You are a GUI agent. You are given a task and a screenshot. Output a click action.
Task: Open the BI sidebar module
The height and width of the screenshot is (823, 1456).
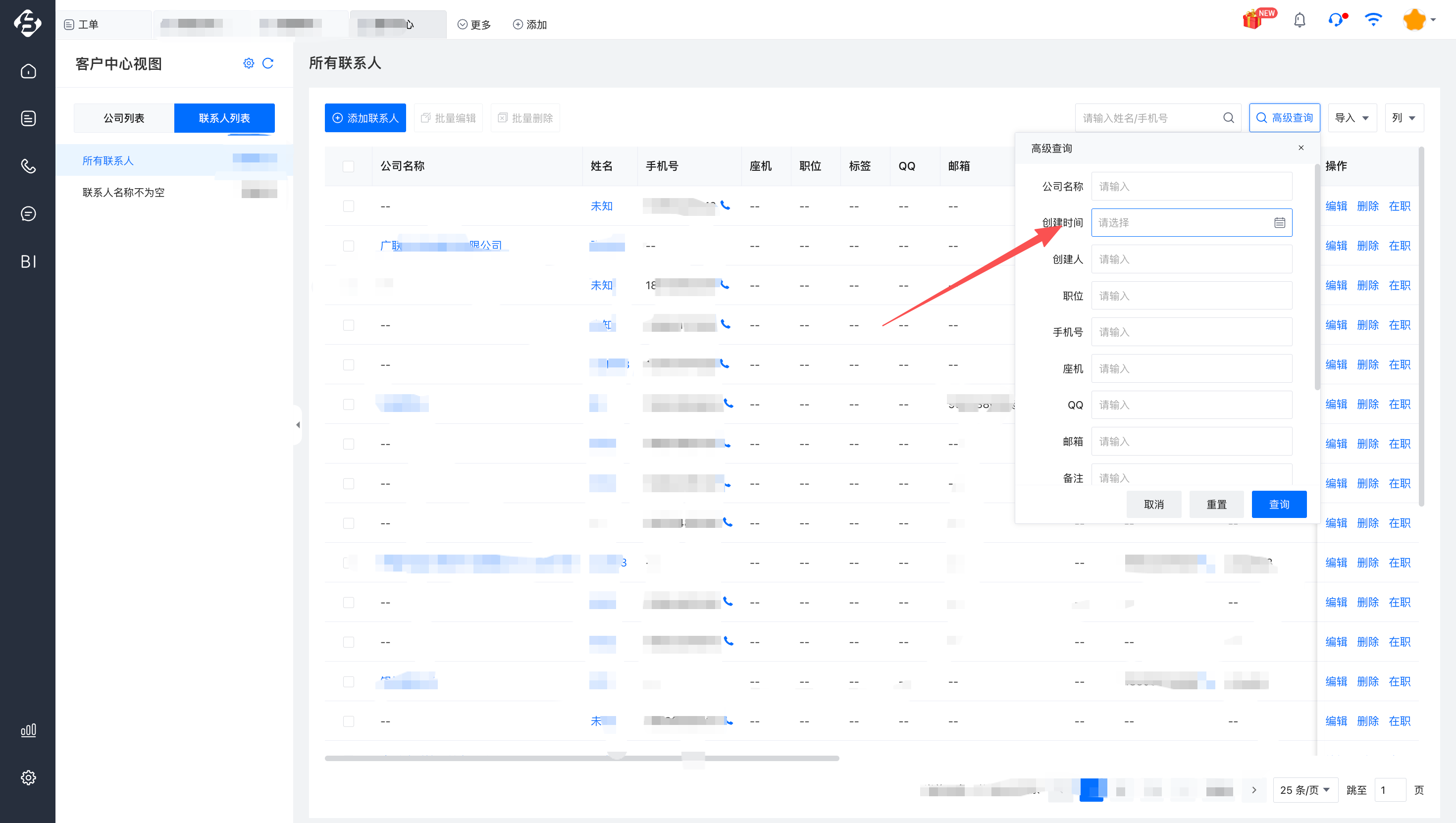28,261
